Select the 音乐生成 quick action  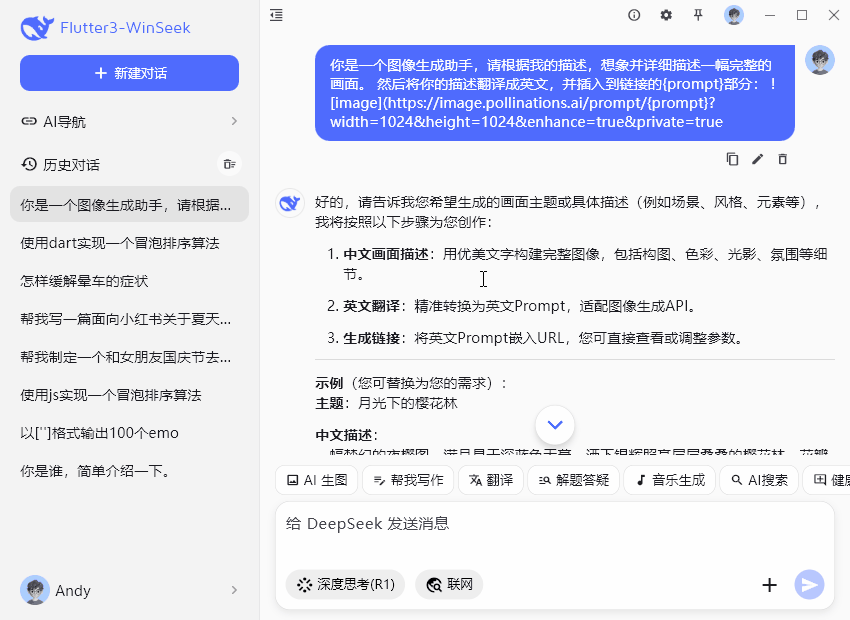click(669, 480)
